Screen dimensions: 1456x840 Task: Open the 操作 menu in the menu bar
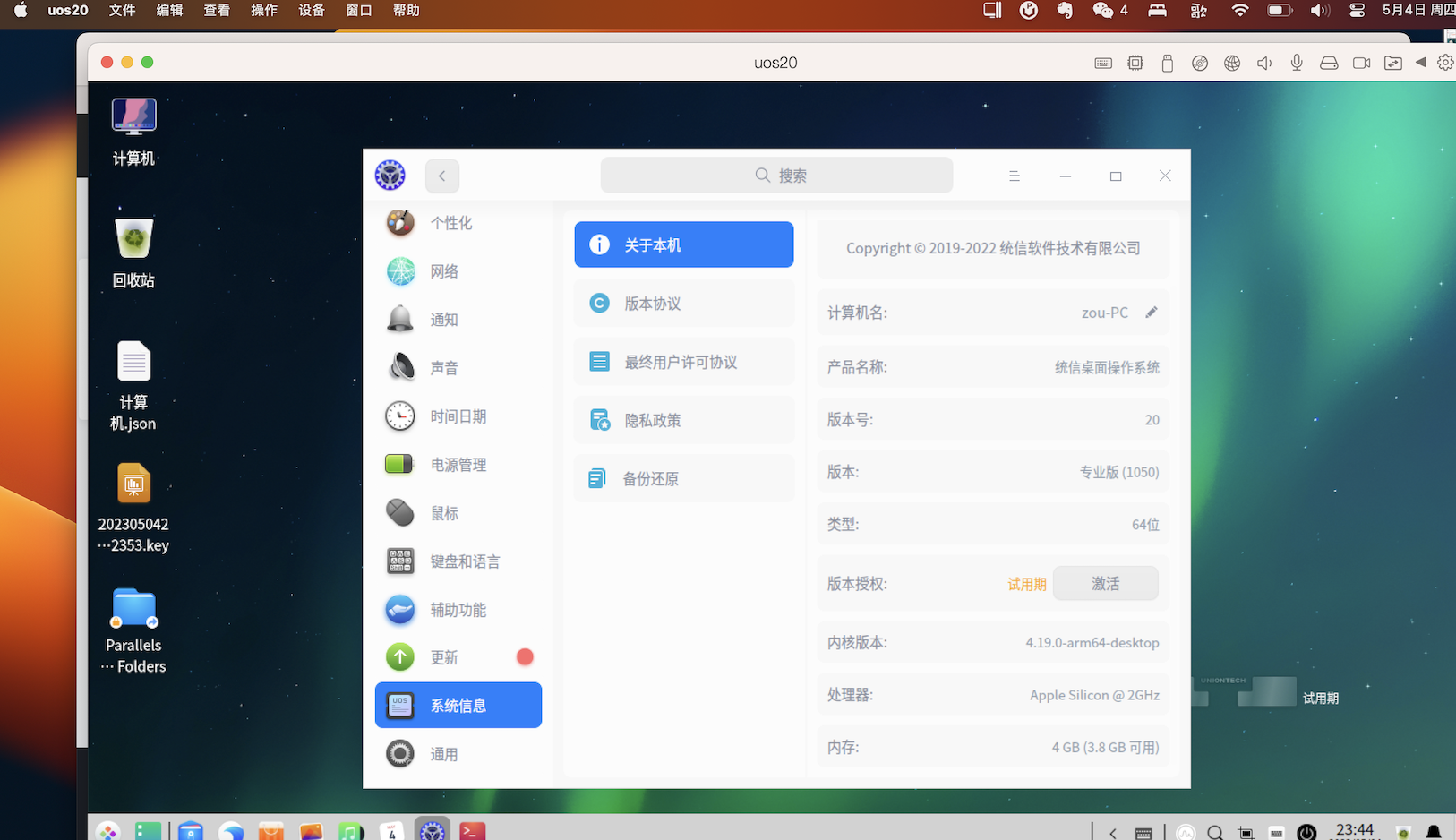(x=264, y=11)
